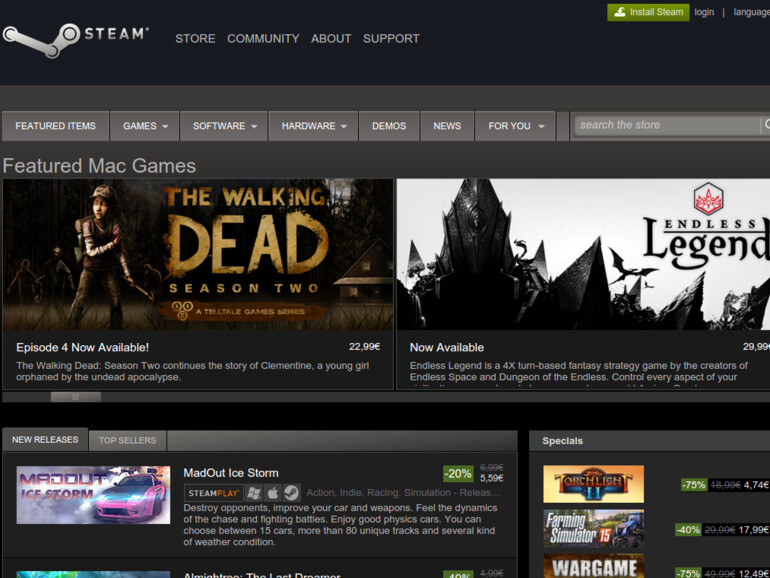Click into the search the store field
The image size is (770, 578).
pyautogui.click(x=666, y=125)
